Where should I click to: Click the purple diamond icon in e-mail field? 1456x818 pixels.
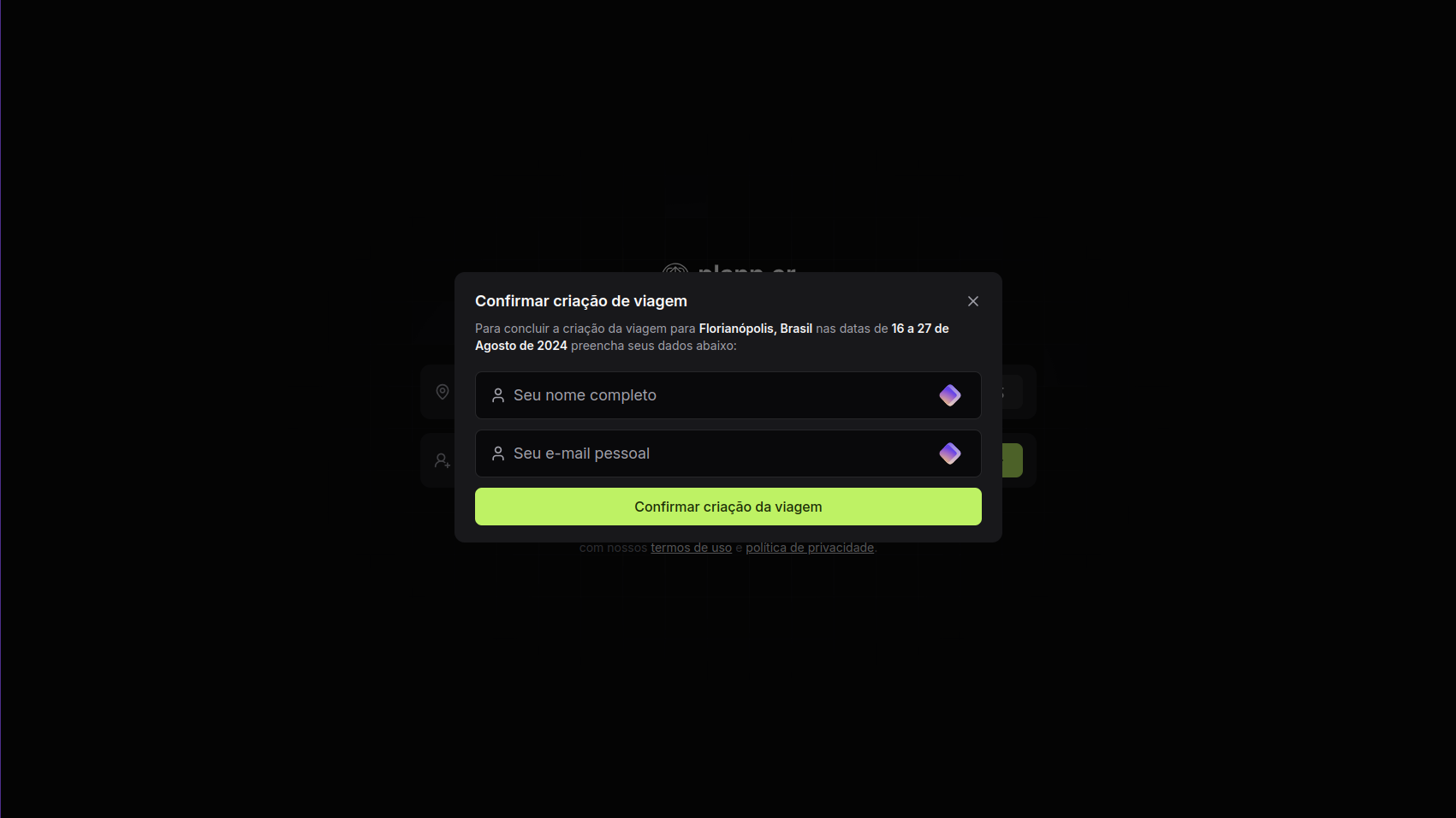click(x=950, y=453)
